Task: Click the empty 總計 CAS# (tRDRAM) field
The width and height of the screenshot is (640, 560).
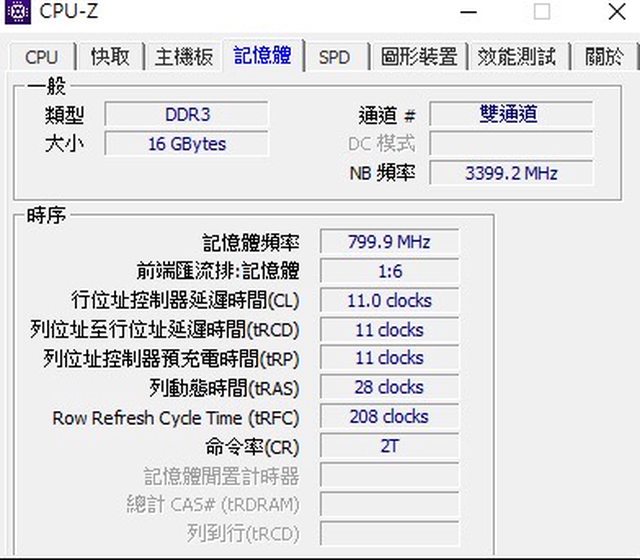Action: click(389, 504)
